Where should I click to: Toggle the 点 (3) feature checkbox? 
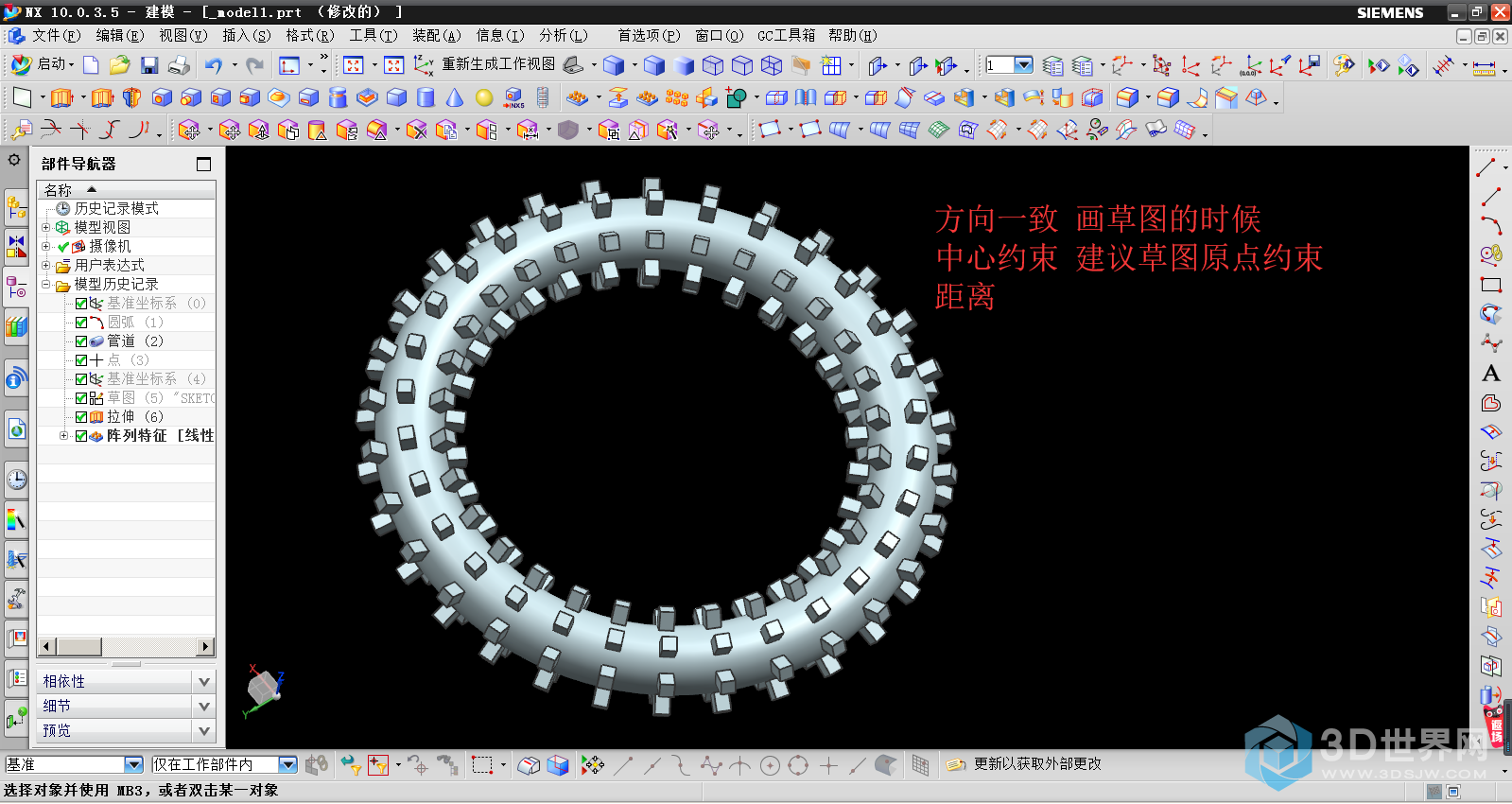pyautogui.click(x=81, y=359)
